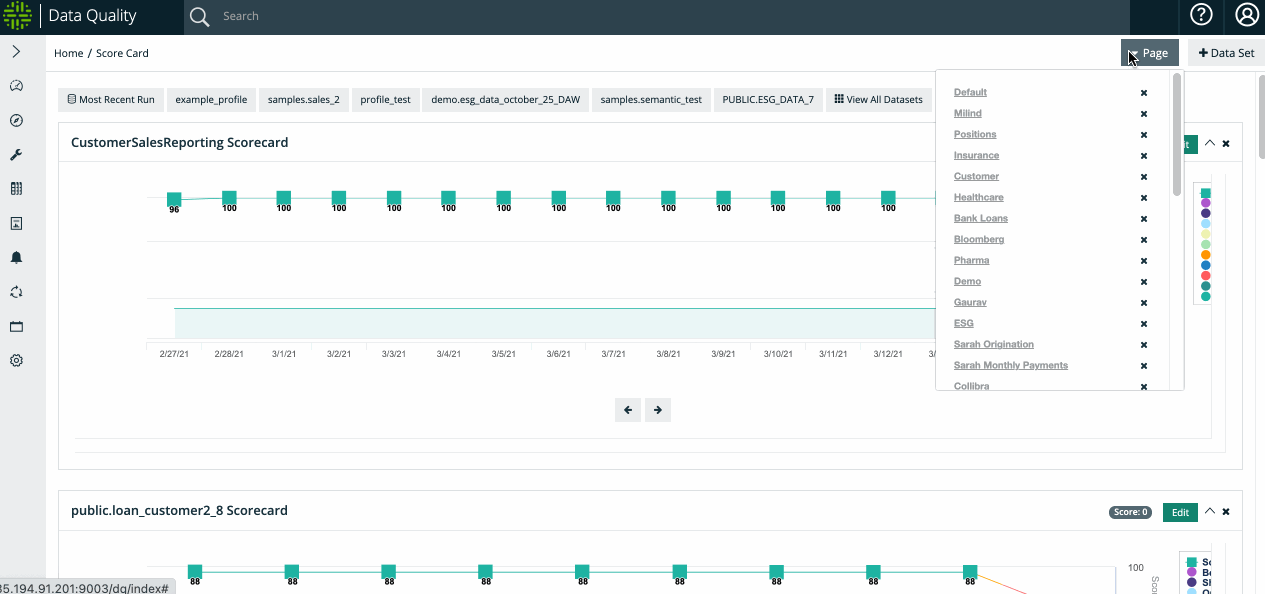The height and width of the screenshot is (594, 1265).
Task: Open the alerts bell icon in sidebar
Action: pyautogui.click(x=16, y=258)
